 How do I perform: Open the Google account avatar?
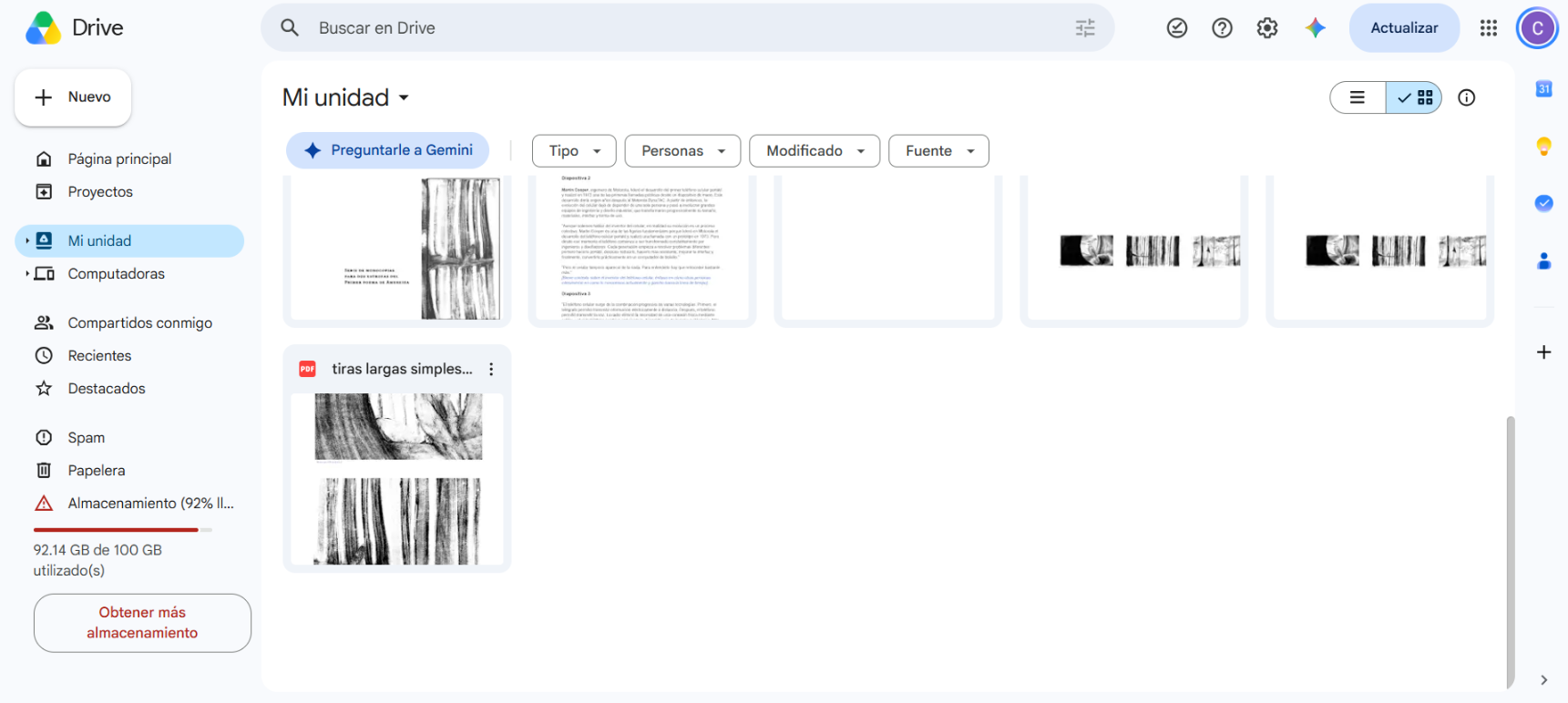tap(1537, 28)
